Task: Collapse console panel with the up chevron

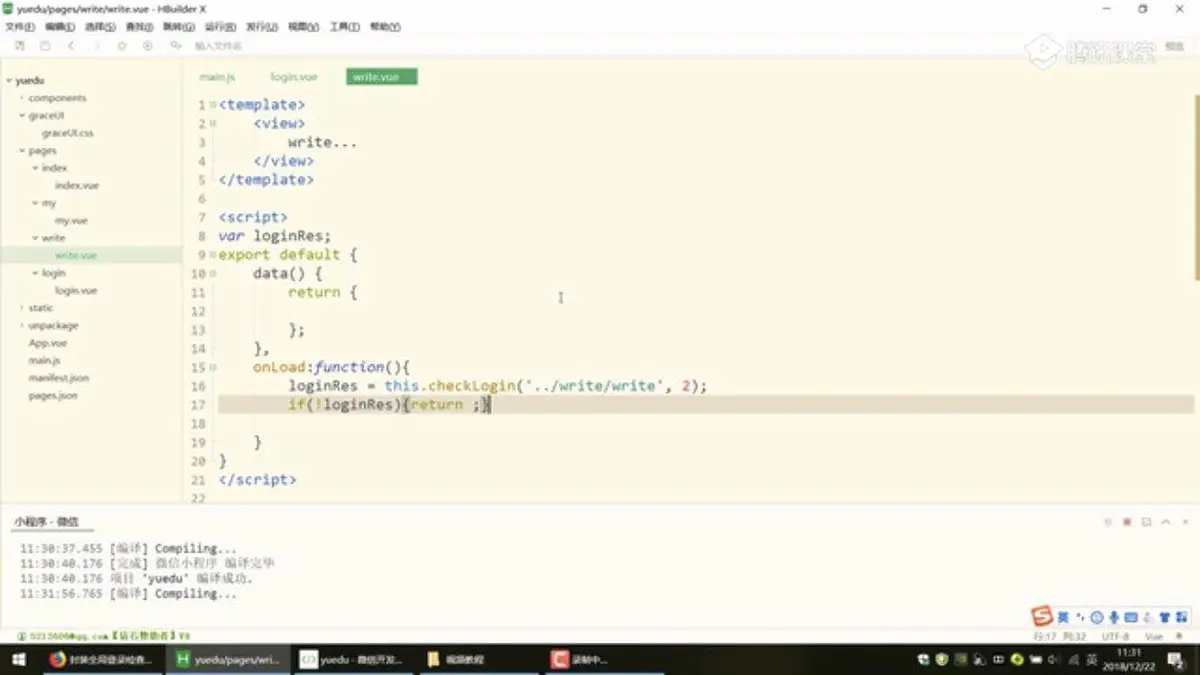Action: click(1165, 522)
